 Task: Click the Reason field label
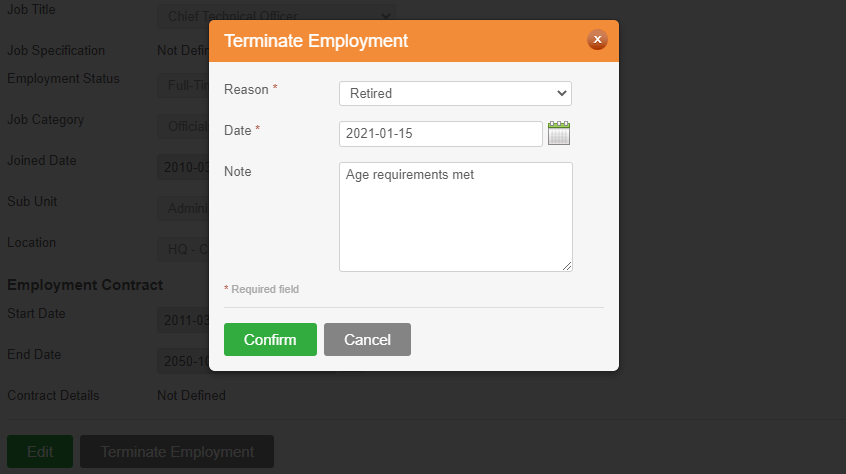click(x=246, y=90)
